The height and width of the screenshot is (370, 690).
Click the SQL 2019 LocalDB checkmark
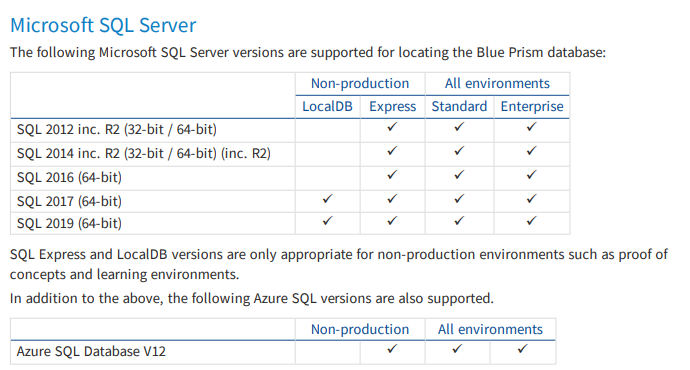point(327,221)
